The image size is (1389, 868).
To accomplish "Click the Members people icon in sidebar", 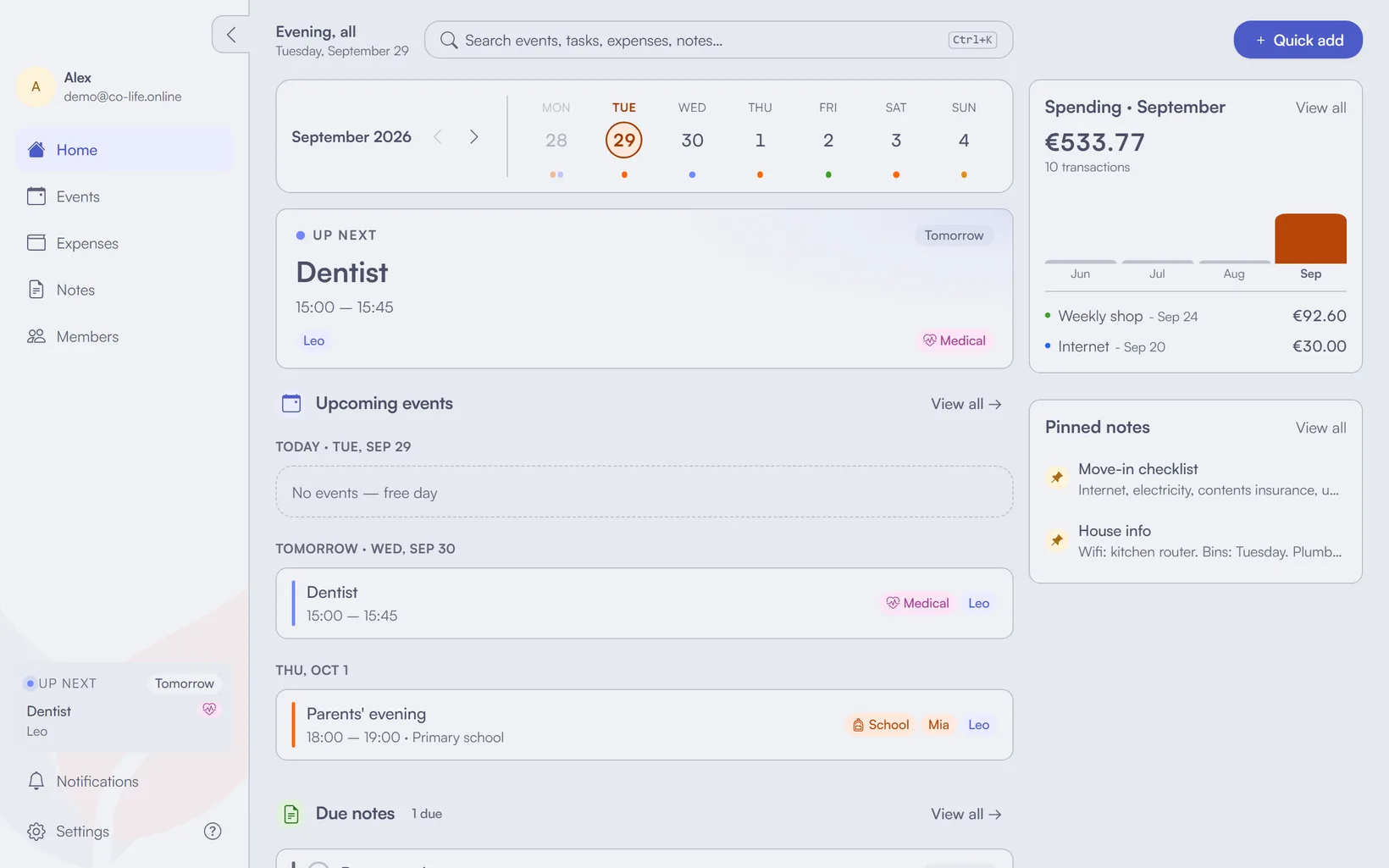I will (x=36, y=336).
